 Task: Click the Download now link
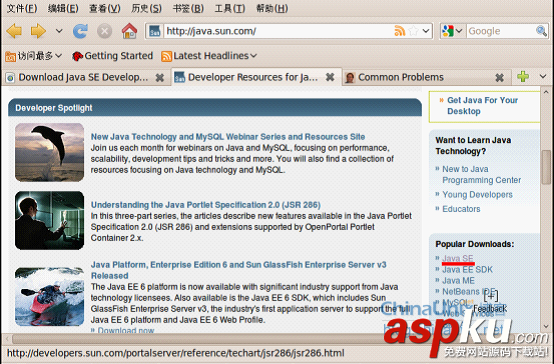click(x=126, y=330)
